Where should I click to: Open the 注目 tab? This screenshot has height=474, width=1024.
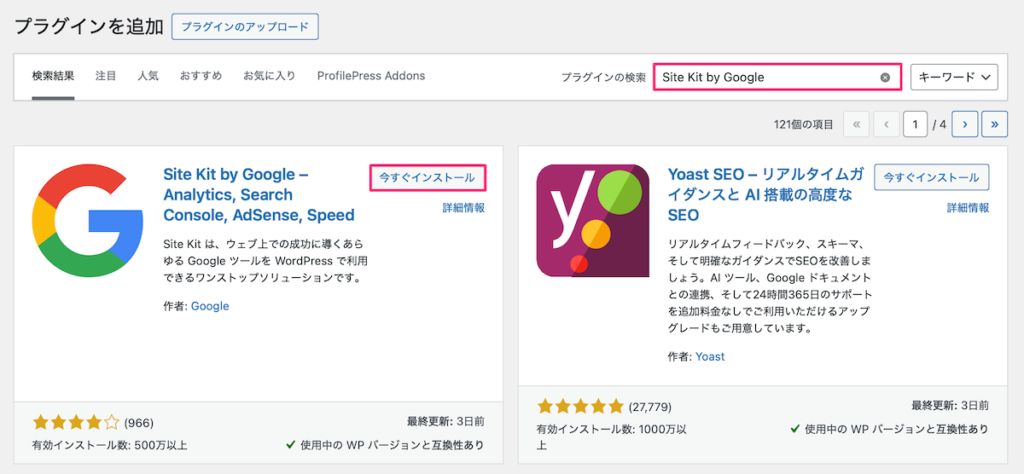click(106, 76)
